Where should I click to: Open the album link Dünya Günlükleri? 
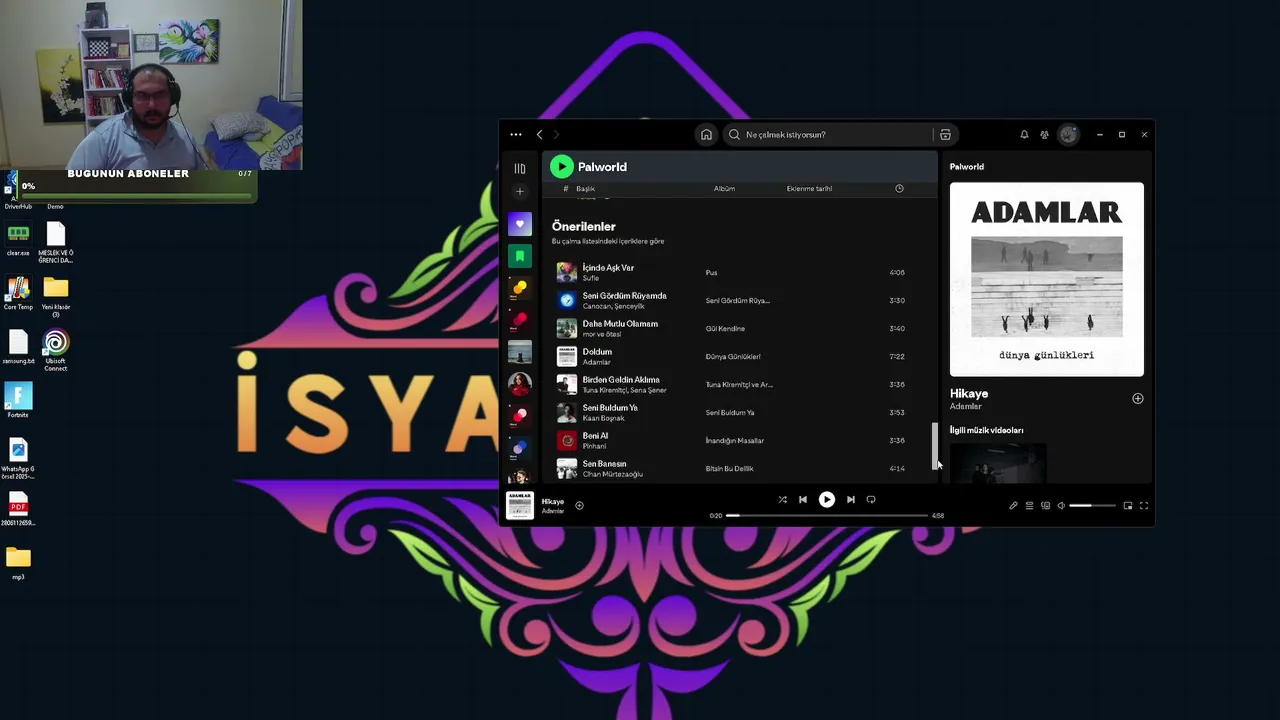(733, 357)
